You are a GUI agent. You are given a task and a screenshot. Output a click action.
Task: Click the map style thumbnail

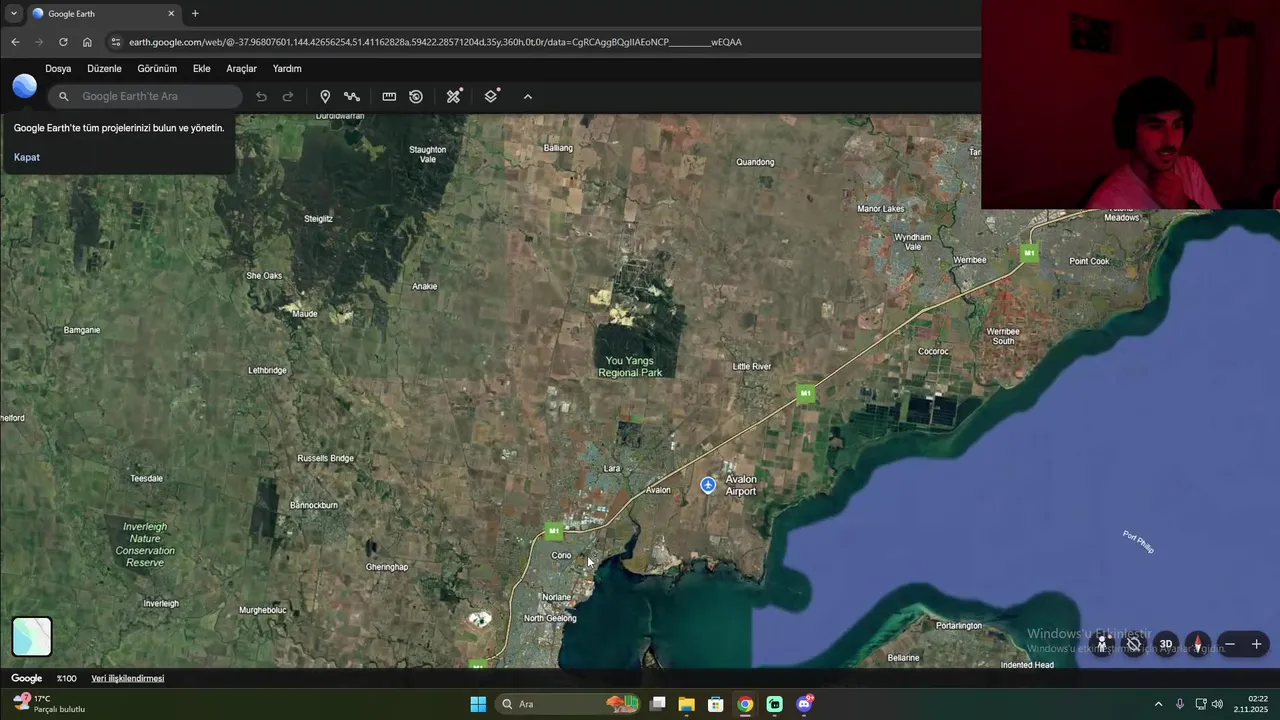click(x=32, y=637)
